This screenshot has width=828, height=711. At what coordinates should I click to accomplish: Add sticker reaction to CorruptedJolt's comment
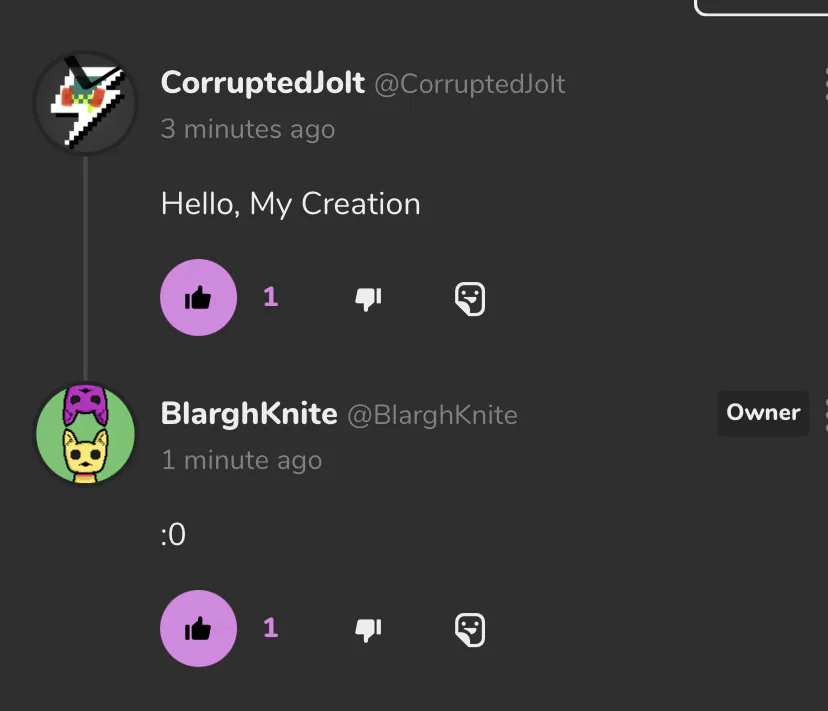coord(469,298)
